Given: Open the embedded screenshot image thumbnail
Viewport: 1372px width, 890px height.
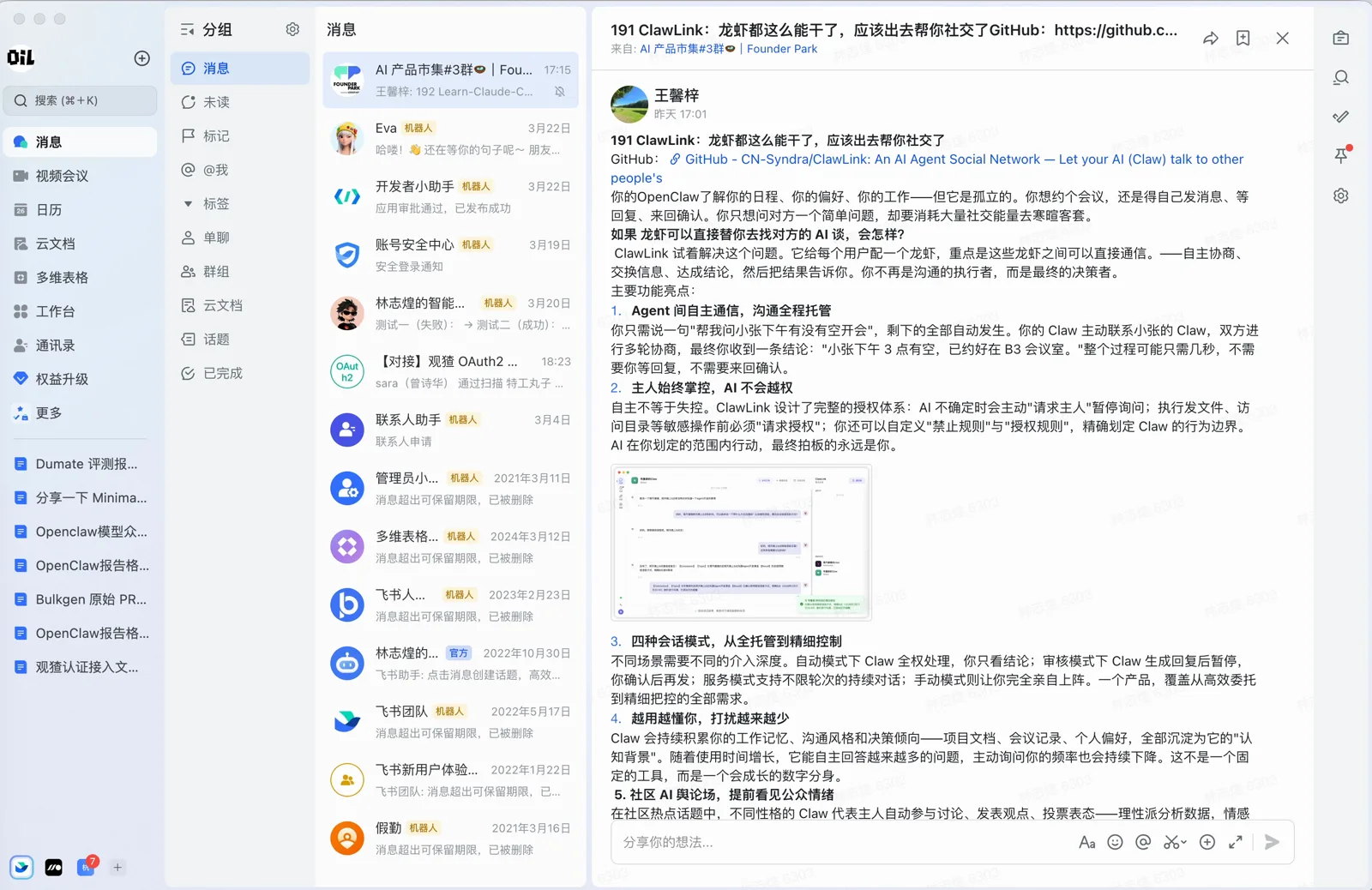Looking at the screenshot, I should pos(741,542).
